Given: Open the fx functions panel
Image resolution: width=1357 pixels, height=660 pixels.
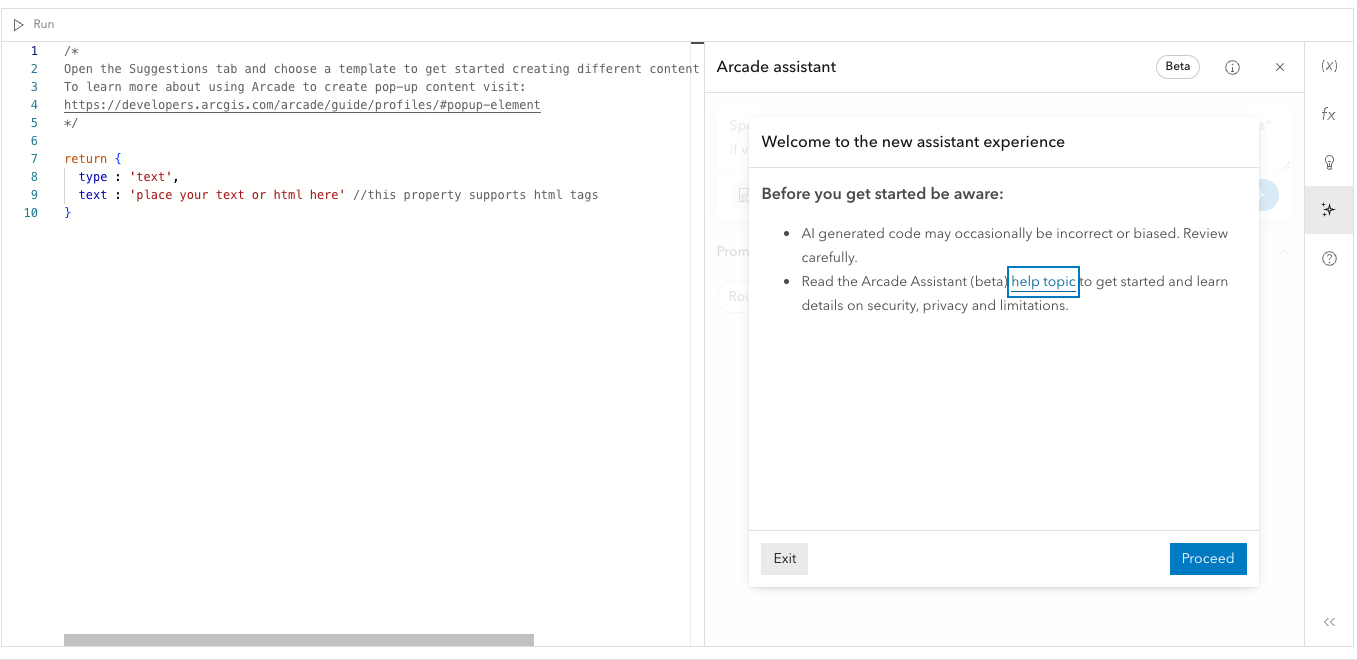Looking at the screenshot, I should pyautogui.click(x=1329, y=115).
